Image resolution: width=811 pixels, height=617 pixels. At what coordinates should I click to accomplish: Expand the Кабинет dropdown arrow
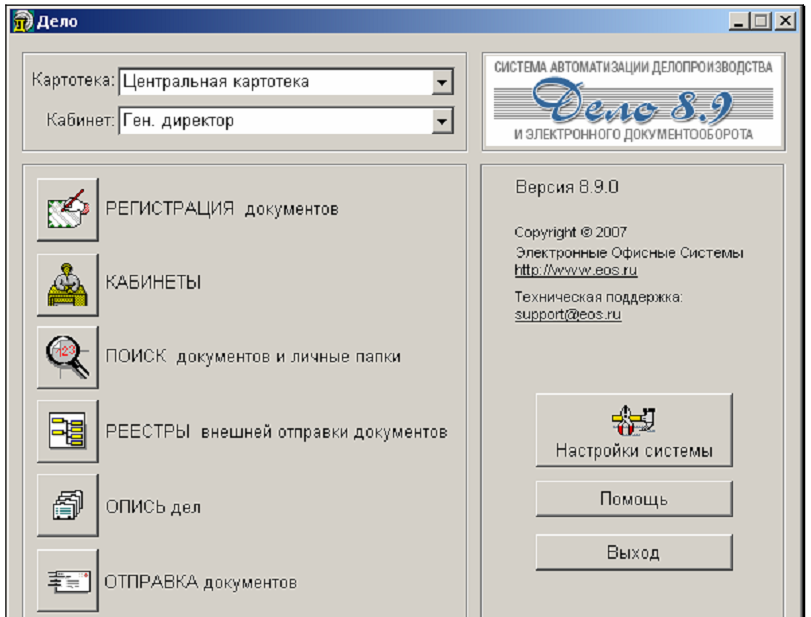tap(442, 122)
